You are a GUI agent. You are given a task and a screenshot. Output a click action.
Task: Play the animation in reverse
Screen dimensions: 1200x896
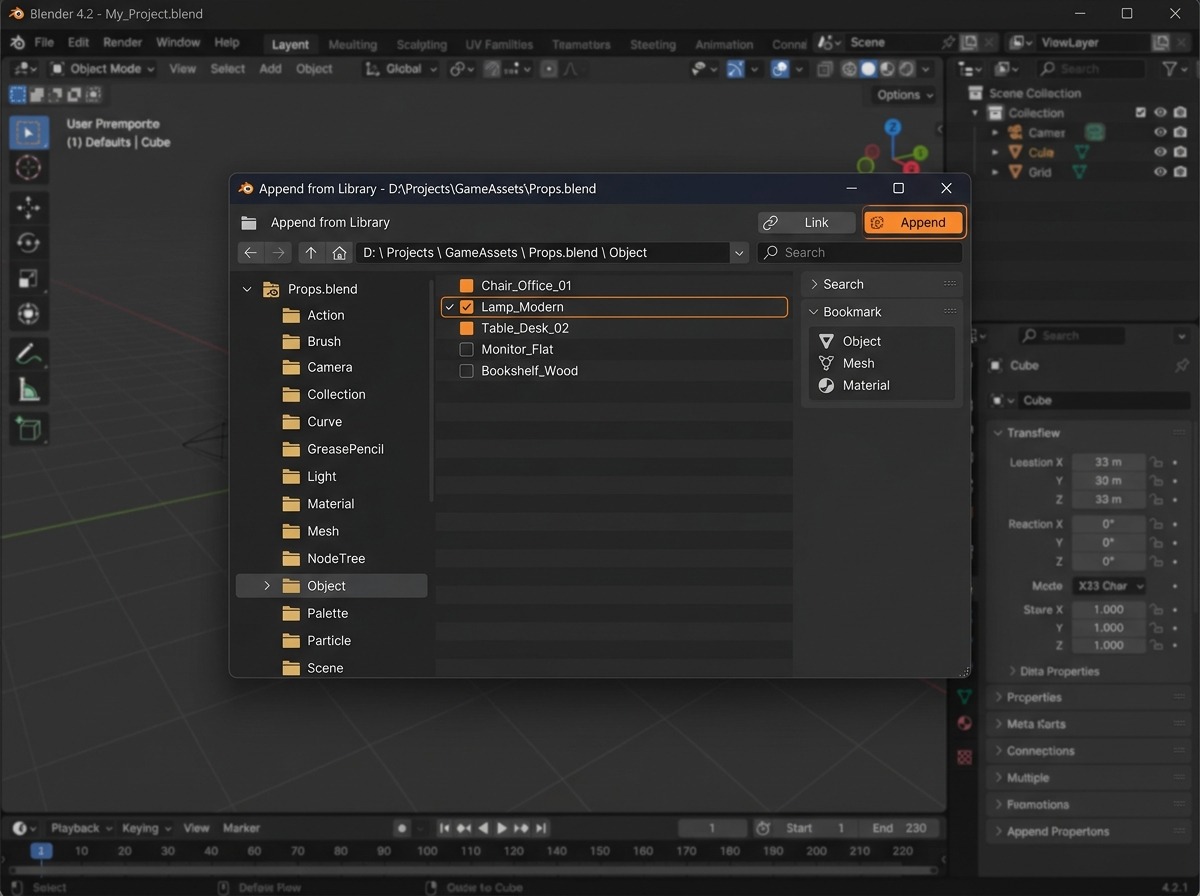[x=484, y=828]
